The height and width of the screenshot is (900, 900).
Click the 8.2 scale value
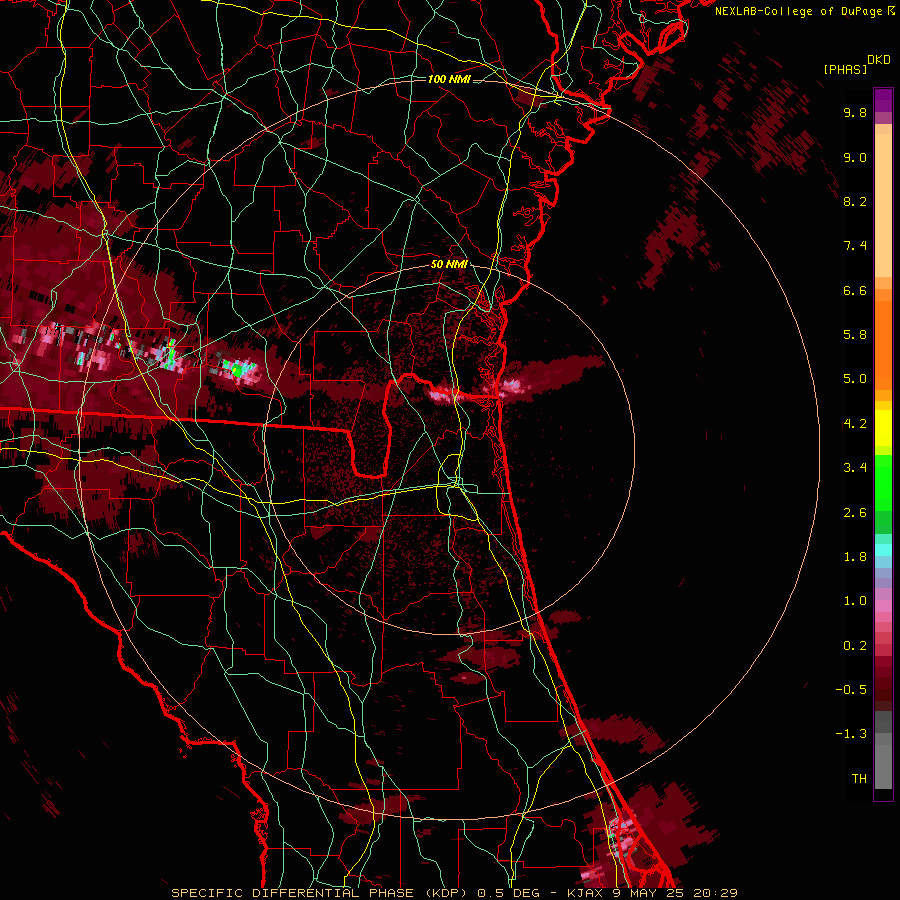coord(855,201)
